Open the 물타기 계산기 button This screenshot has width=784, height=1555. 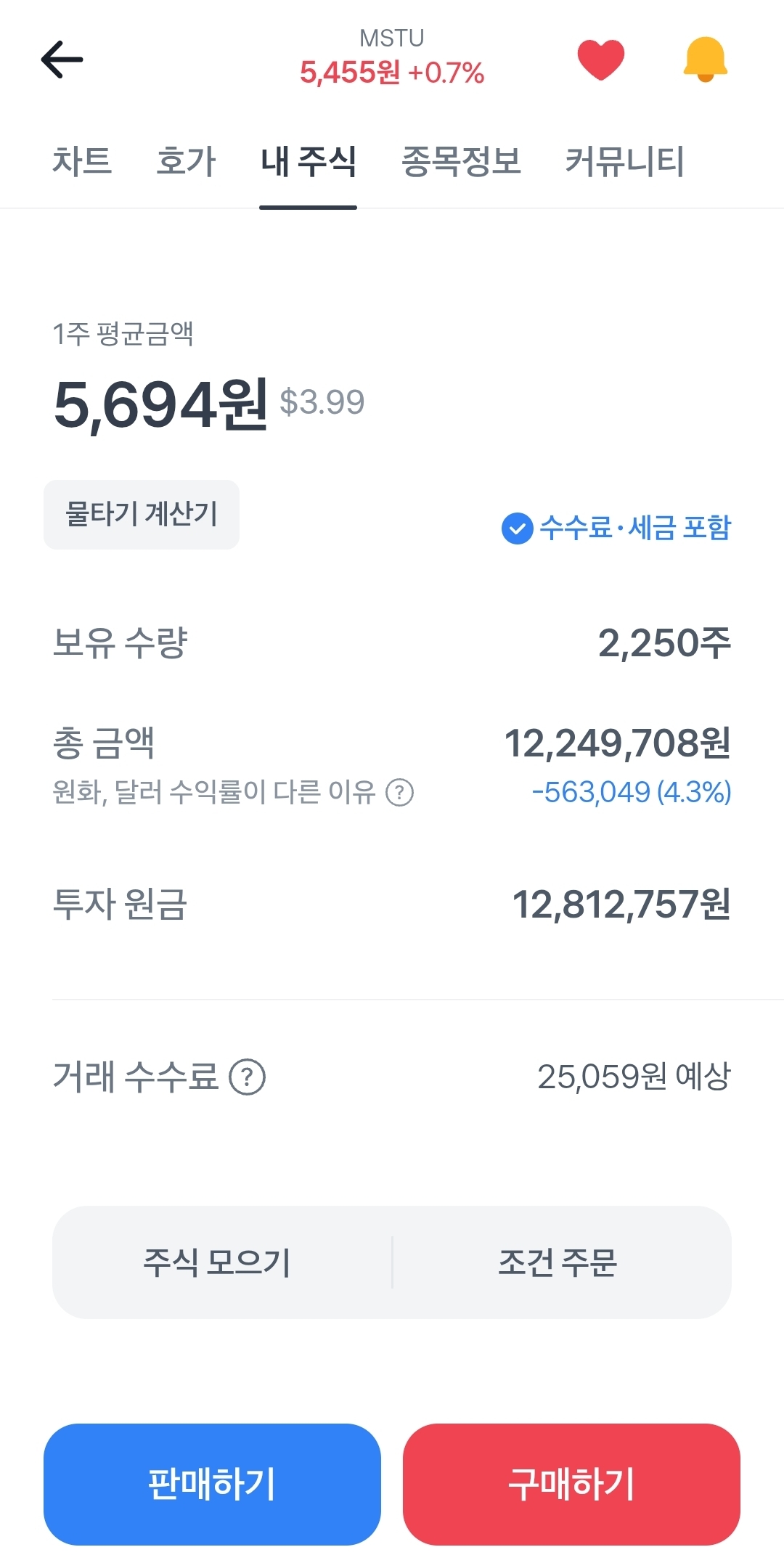click(x=142, y=514)
